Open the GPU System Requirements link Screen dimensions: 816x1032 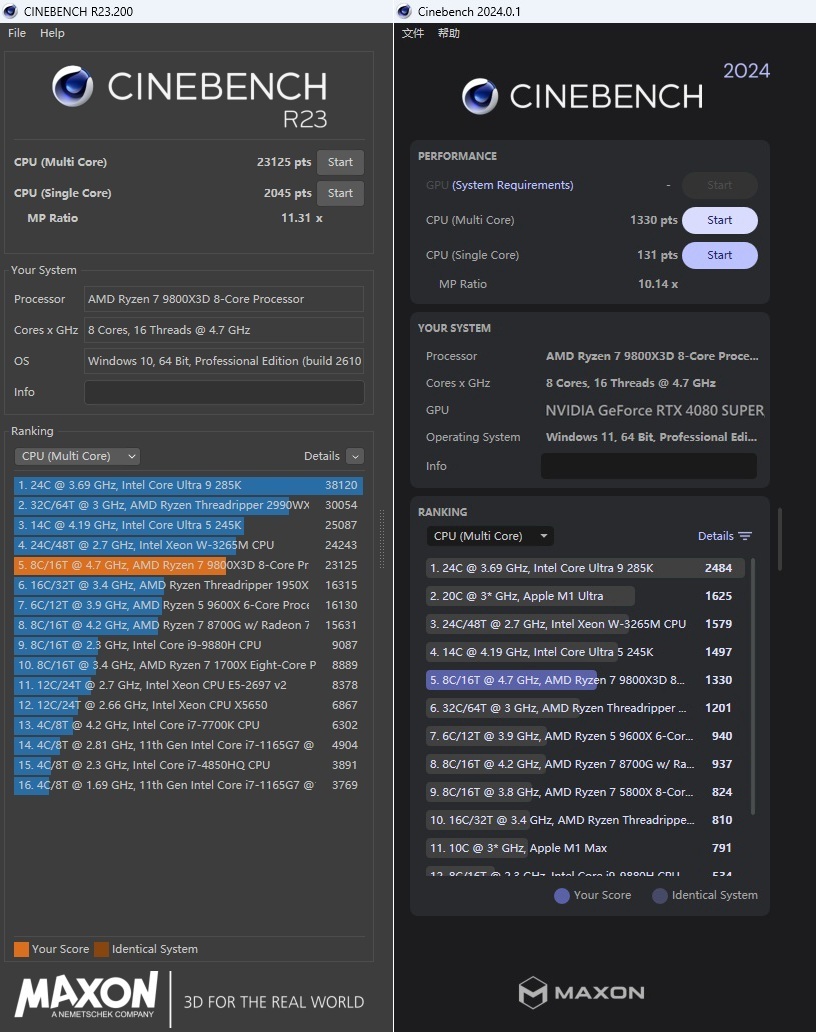[513, 185]
